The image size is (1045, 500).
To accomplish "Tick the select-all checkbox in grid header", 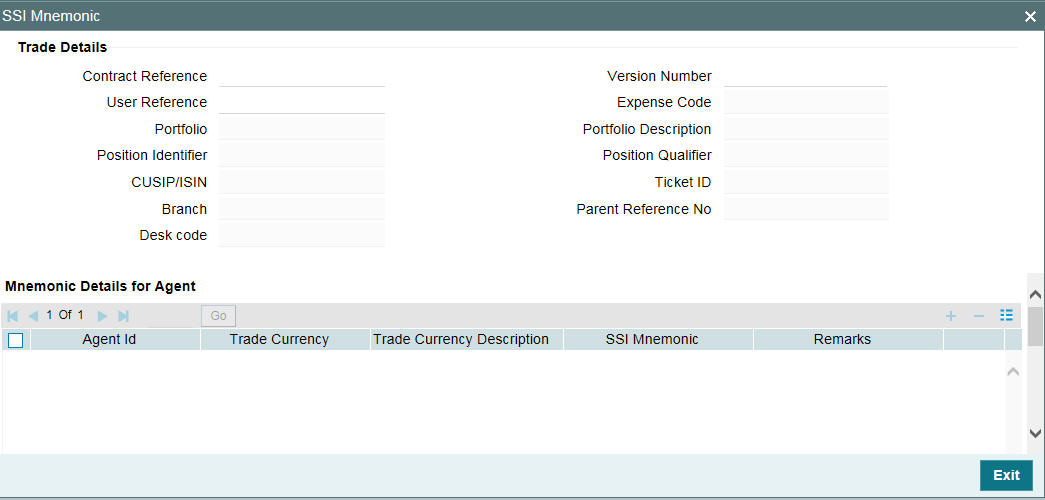I will click(15, 340).
